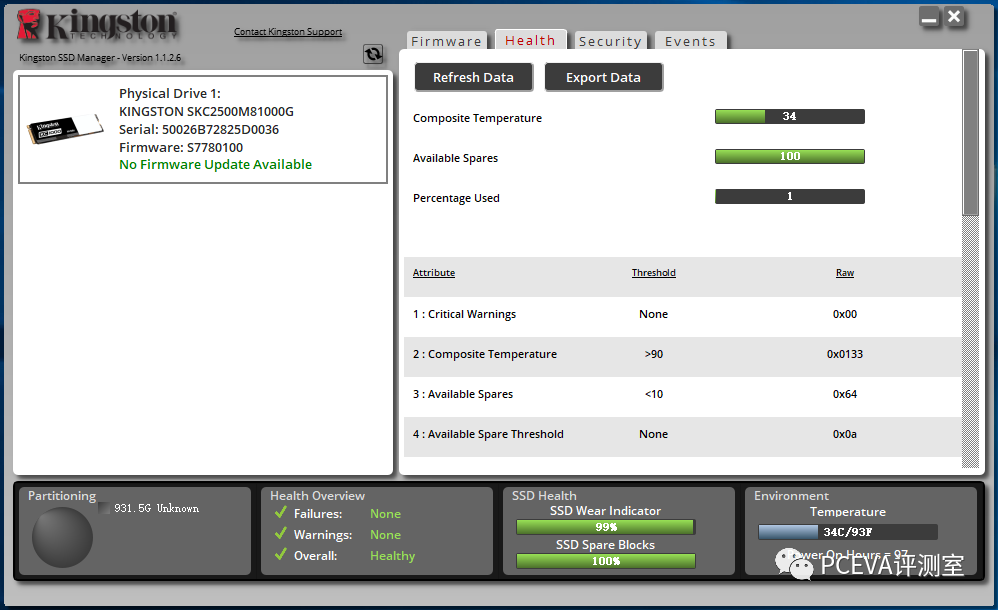998x610 pixels.
Task: Click the Failures 'None' status value
Action: click(x=385, y=513)
